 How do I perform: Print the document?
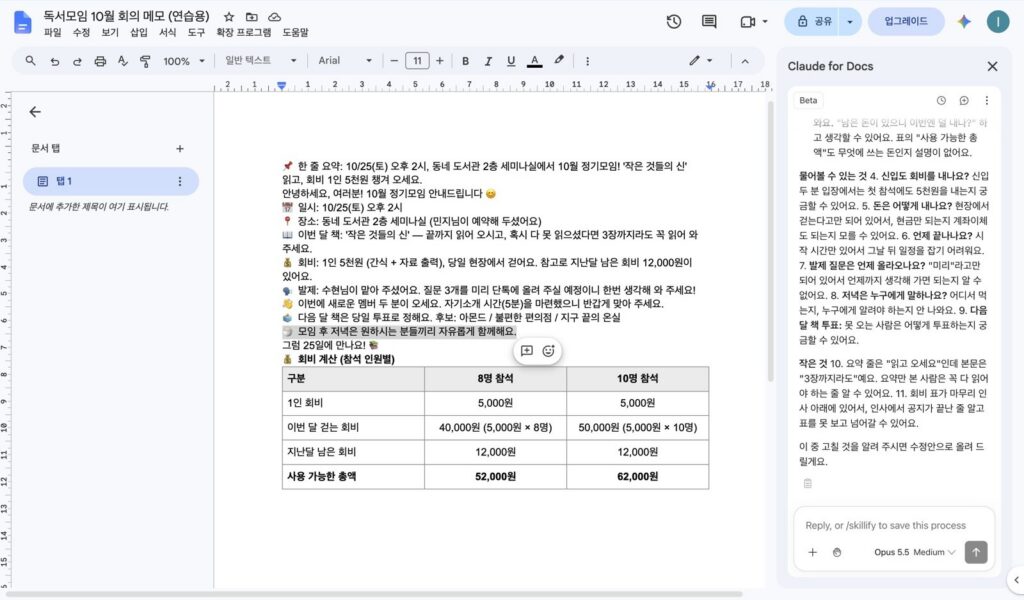click(x=100, y=61)
